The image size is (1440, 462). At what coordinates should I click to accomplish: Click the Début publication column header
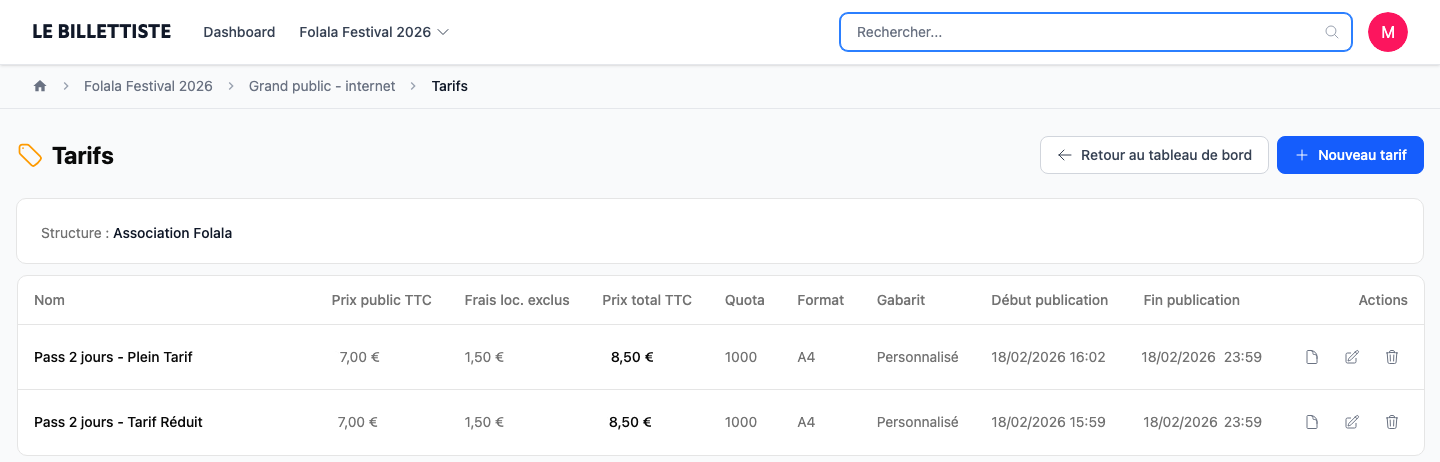pos(1050,300)
